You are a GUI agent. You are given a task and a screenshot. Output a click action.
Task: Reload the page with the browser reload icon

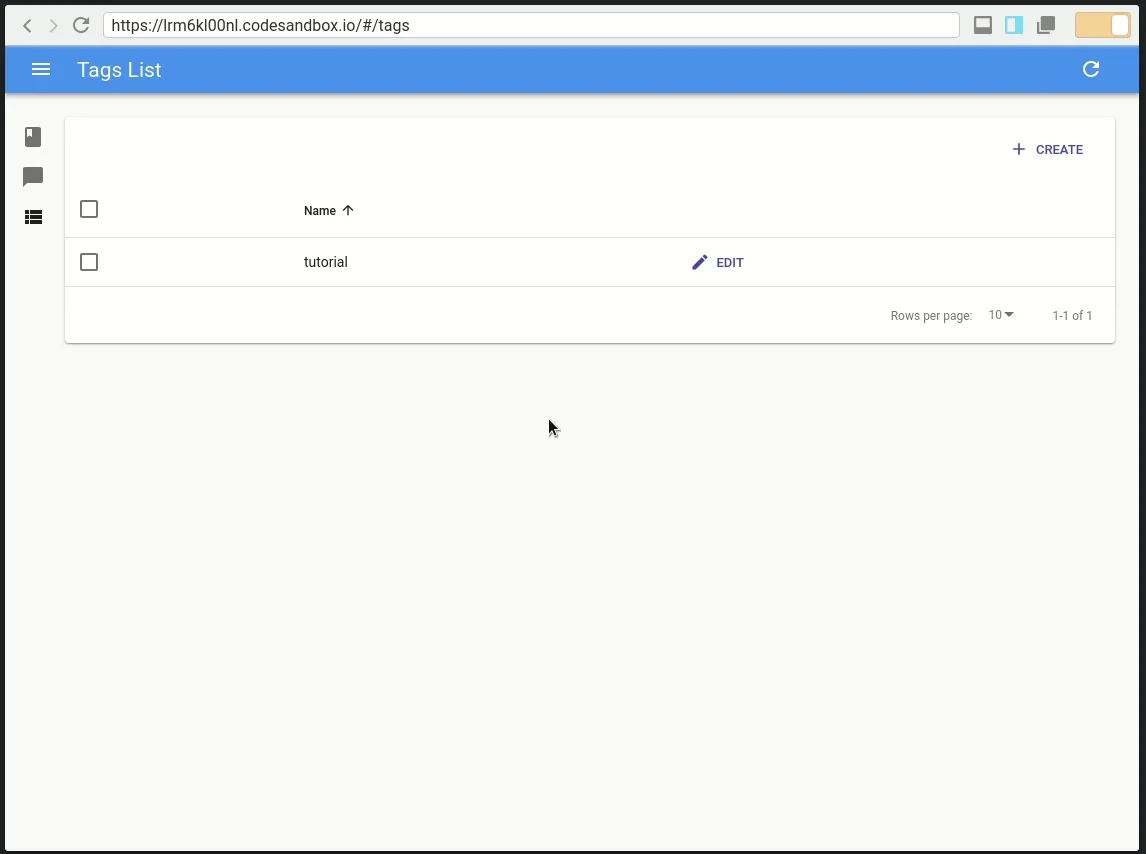pyautogui.click(x=81, y=25)
